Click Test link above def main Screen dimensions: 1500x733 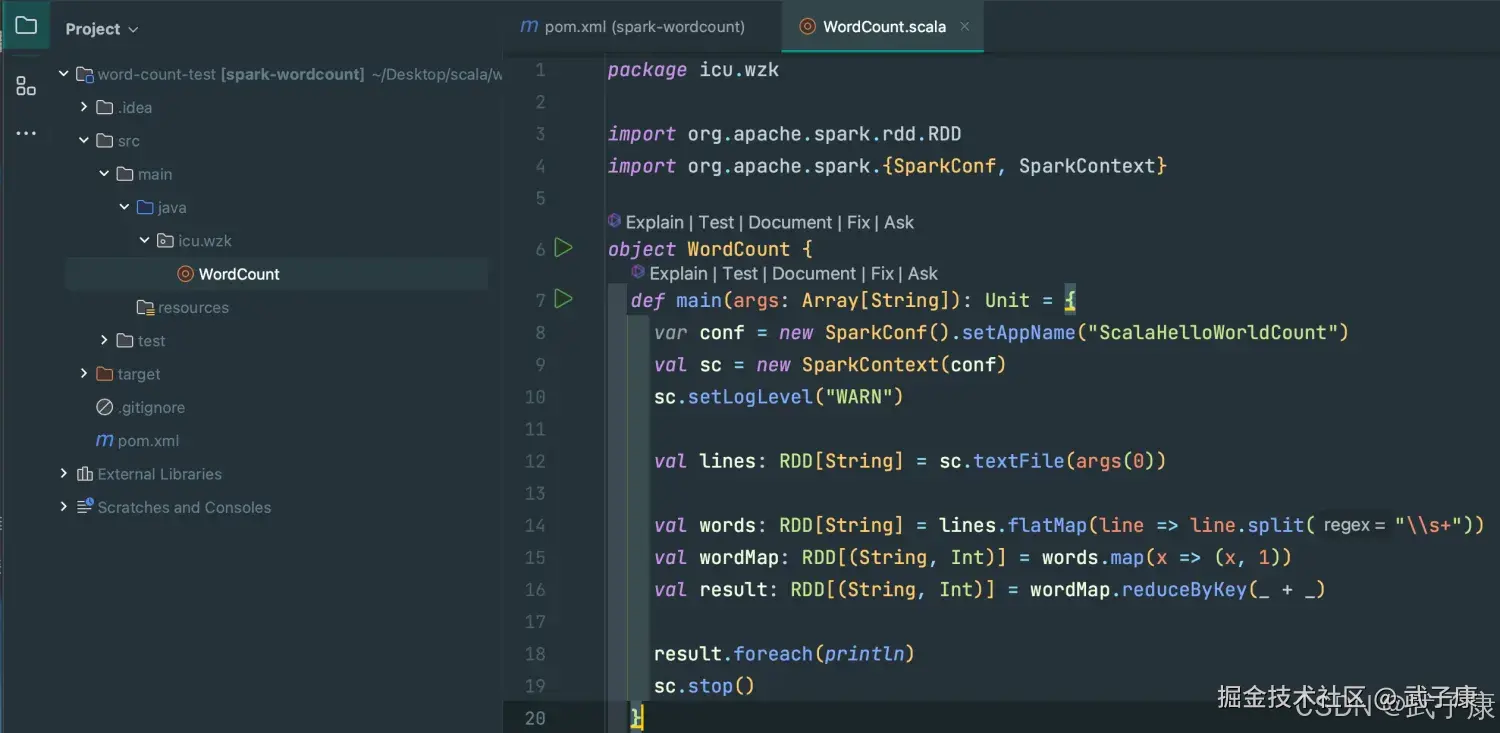740,273
